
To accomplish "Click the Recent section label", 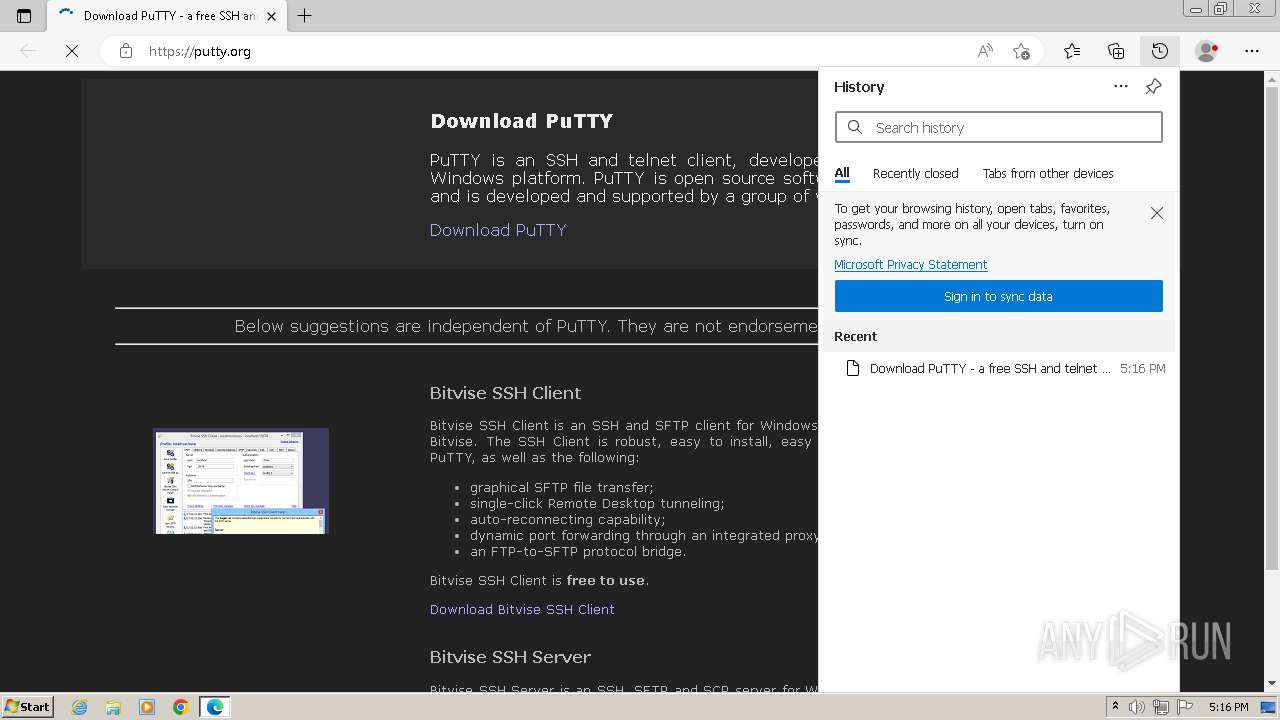I will (x=855, y=336).
